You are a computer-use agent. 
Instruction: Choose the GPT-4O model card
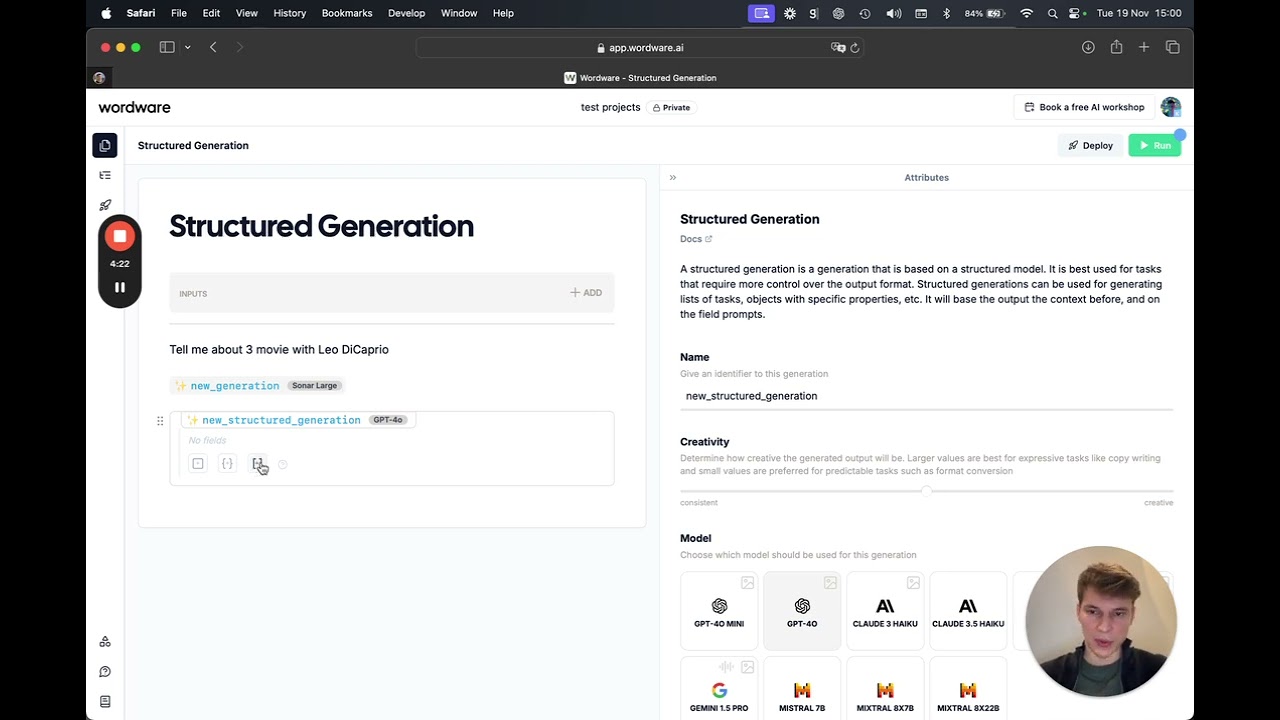(x=802, y=611)
